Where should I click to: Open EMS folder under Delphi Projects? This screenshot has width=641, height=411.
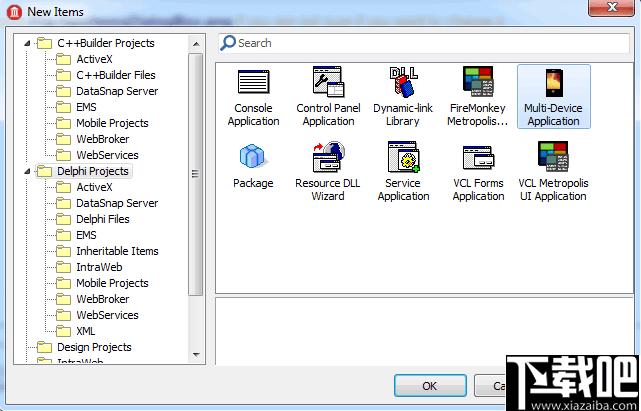pos(76,235)
